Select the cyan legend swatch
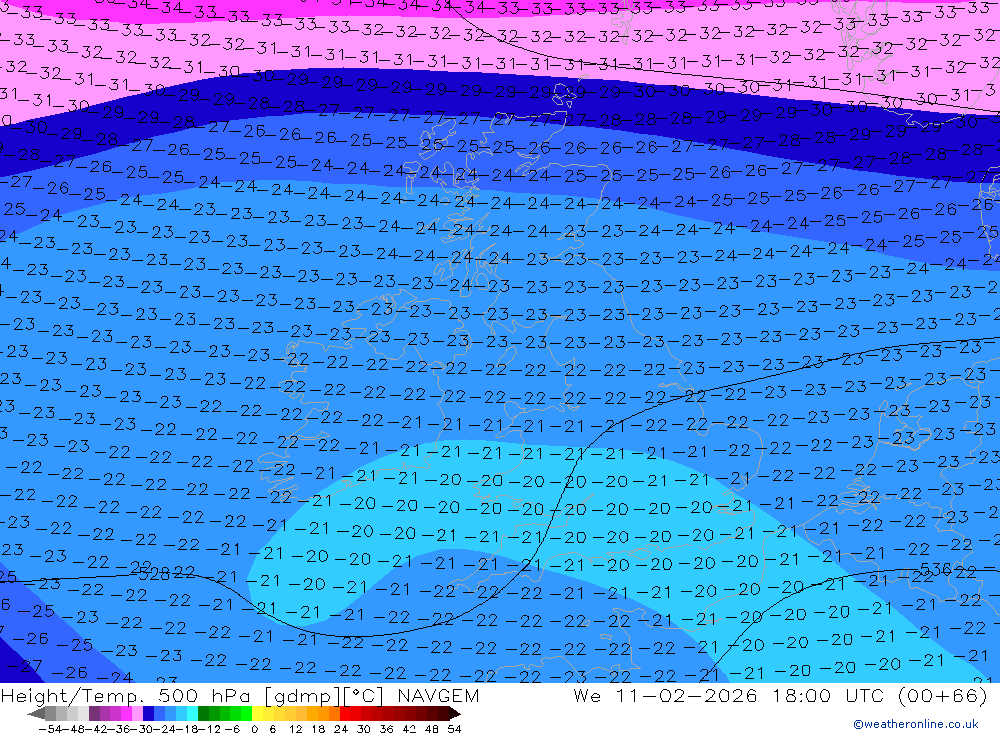 point(192,713)
